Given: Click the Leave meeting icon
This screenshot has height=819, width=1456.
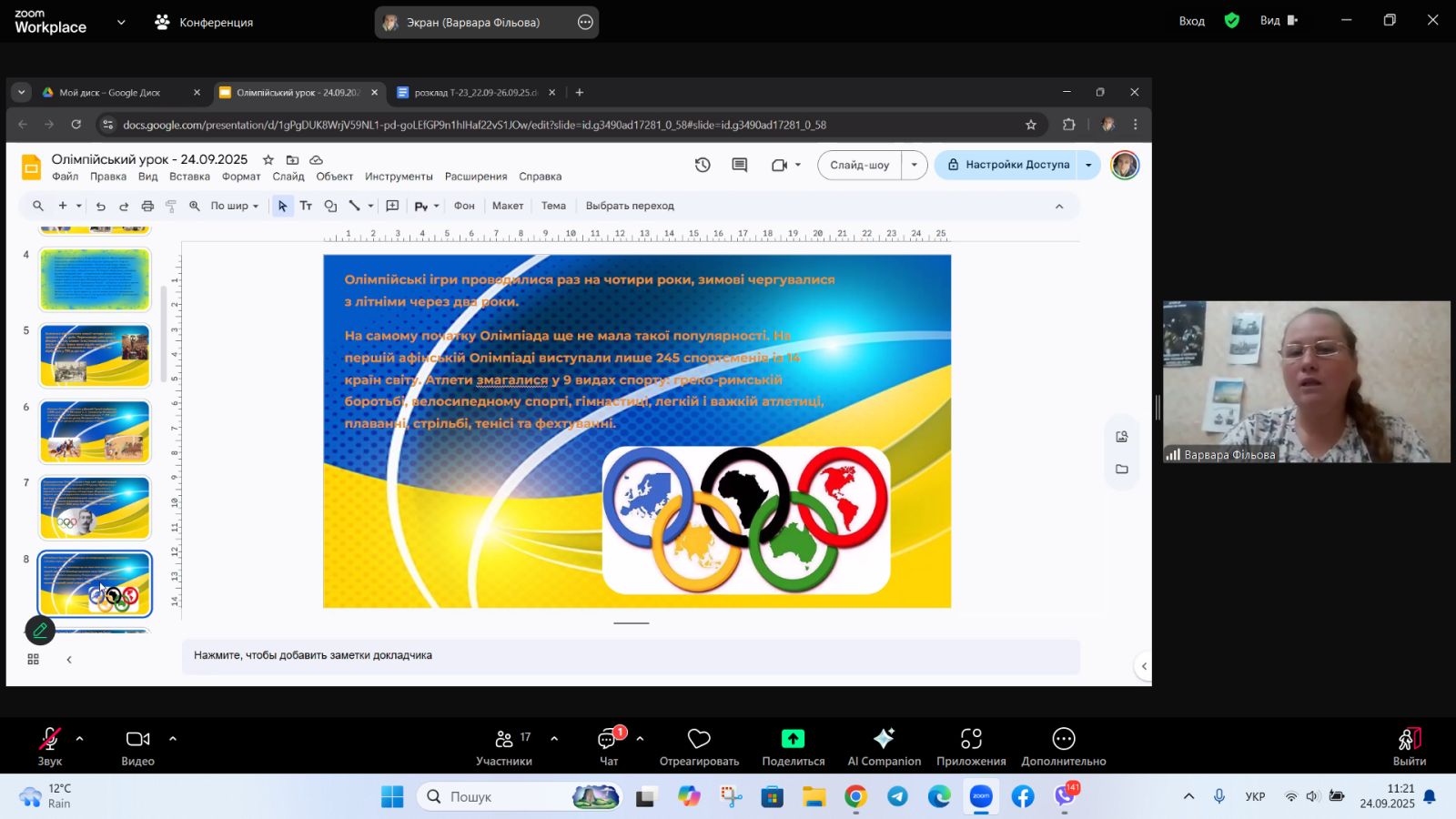Looking at the screenshot, I should click(x=1409, y=739).
